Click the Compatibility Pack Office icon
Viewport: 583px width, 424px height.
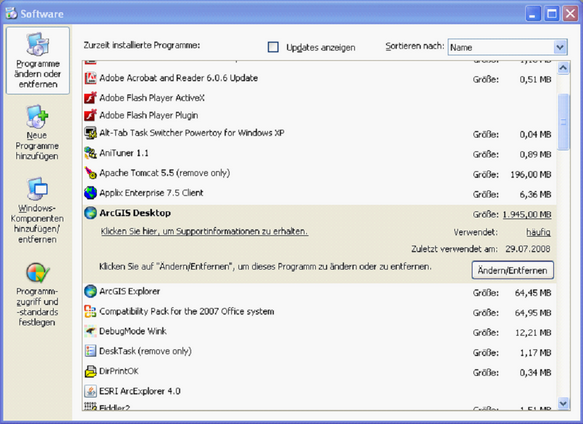[90, 311]
